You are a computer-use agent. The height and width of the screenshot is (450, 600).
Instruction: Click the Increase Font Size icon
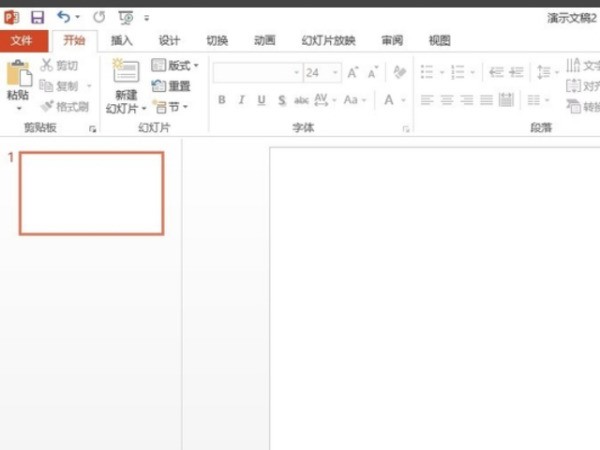[x=355, y=73]
